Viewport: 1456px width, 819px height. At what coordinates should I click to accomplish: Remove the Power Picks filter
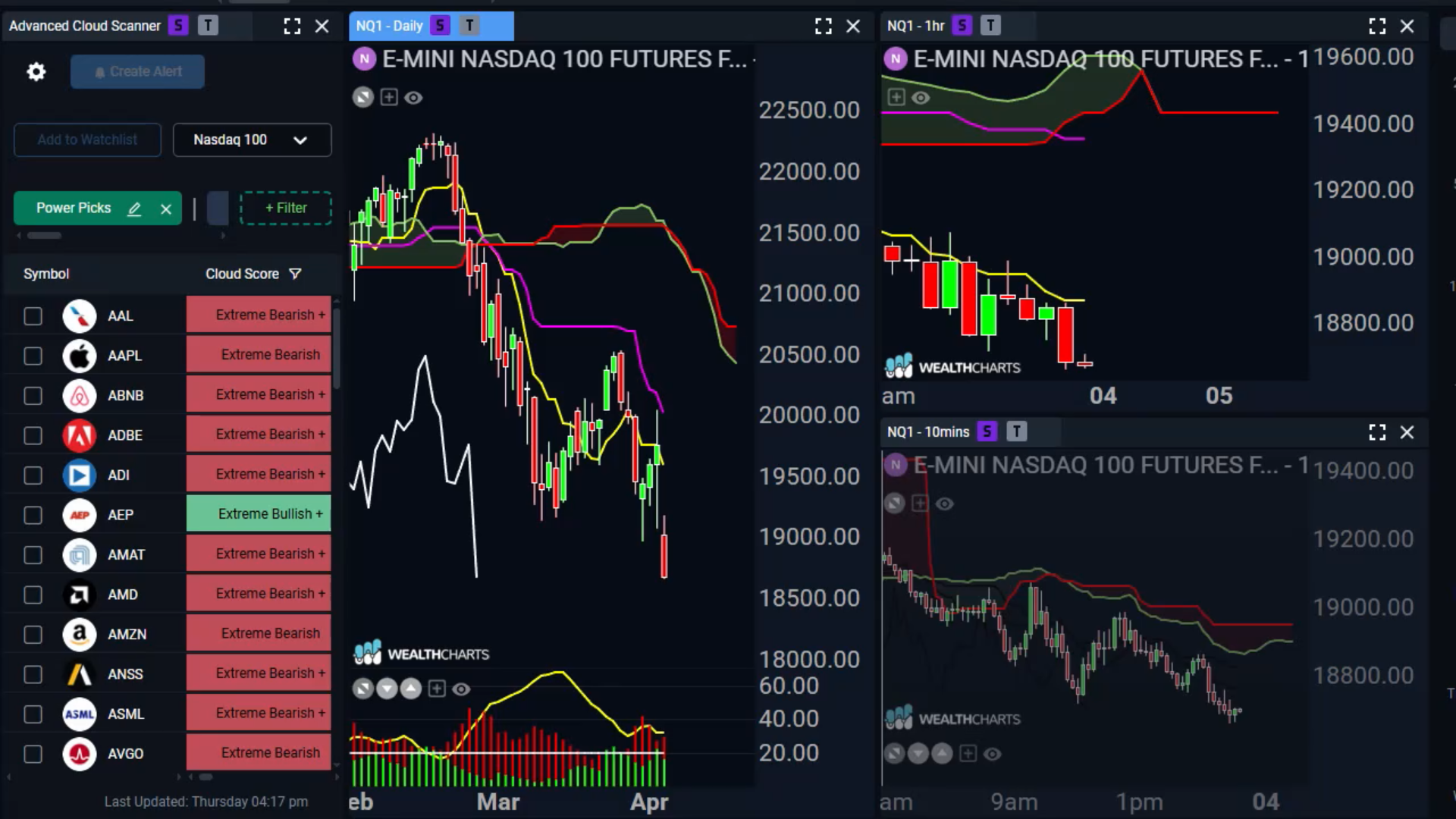click(166, 209)
